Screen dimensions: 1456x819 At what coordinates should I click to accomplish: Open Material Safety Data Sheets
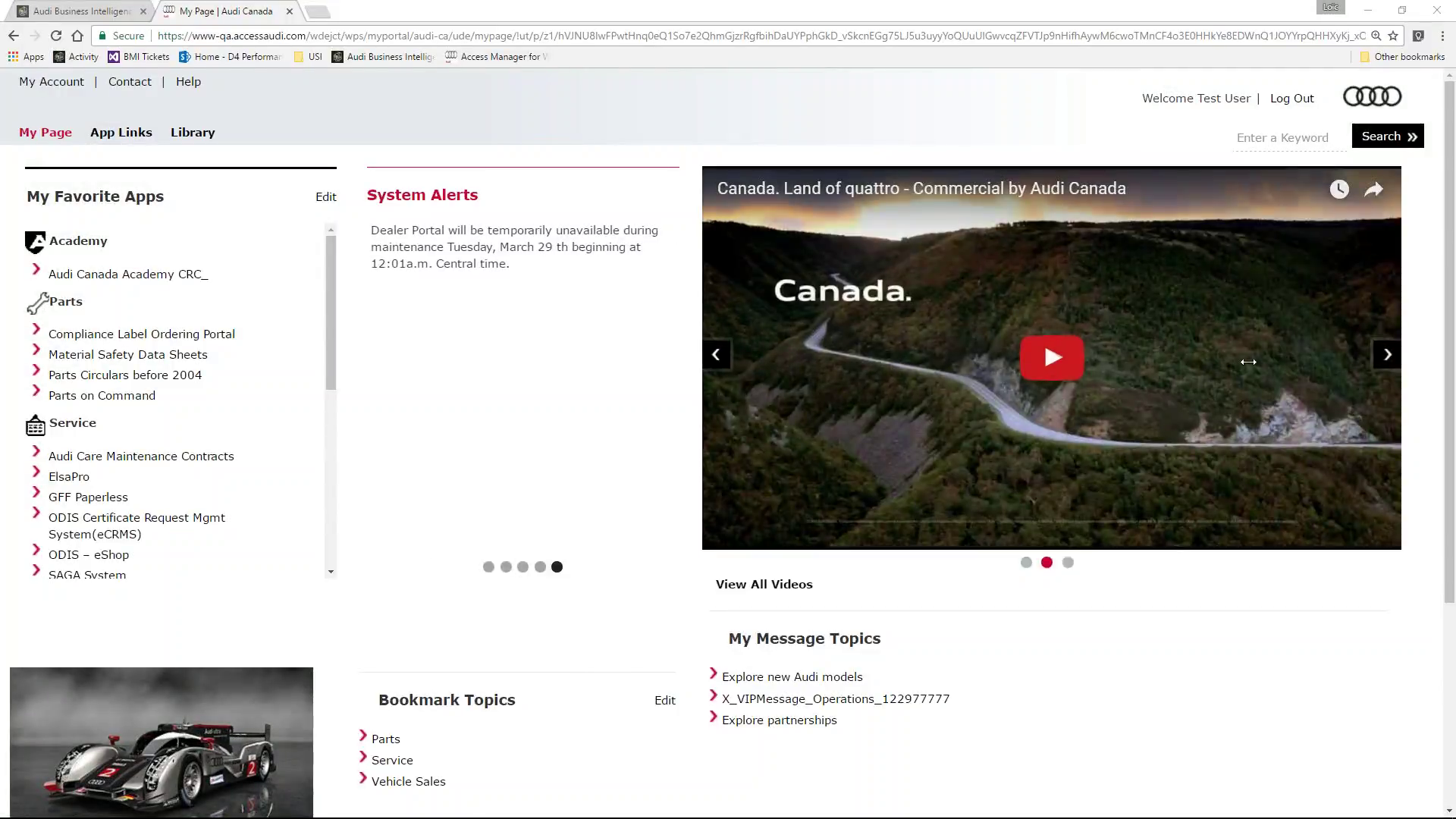pyautogui.click(x=128, y=355)
